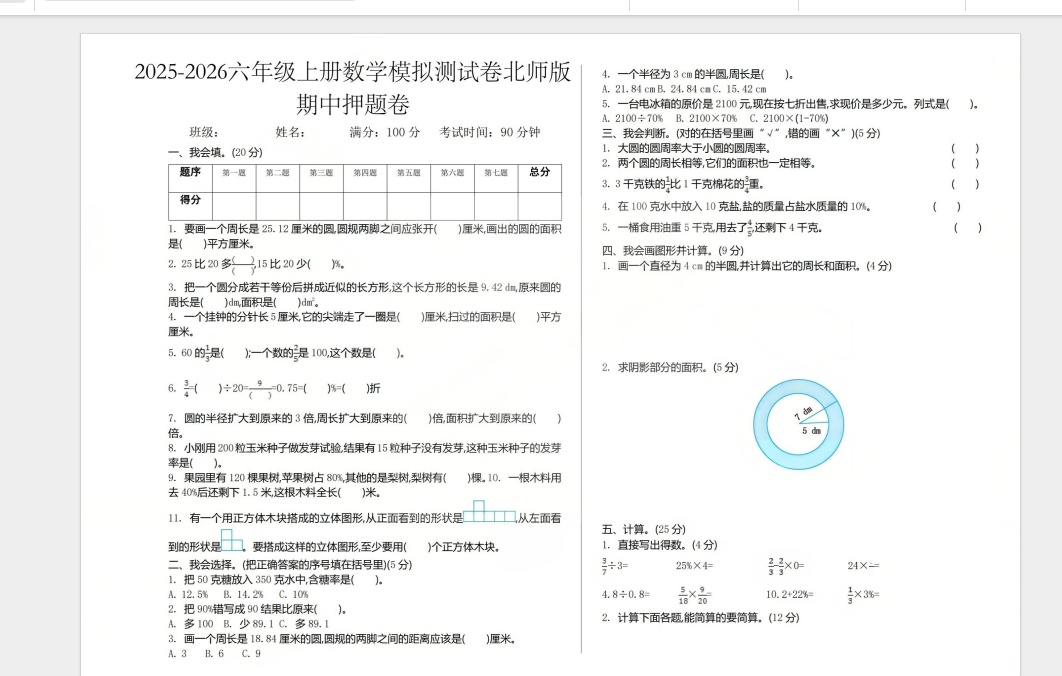Click the front-view cube shape in question 11
The width and height of the screenshot is (1062, 676).
point(489,512)
